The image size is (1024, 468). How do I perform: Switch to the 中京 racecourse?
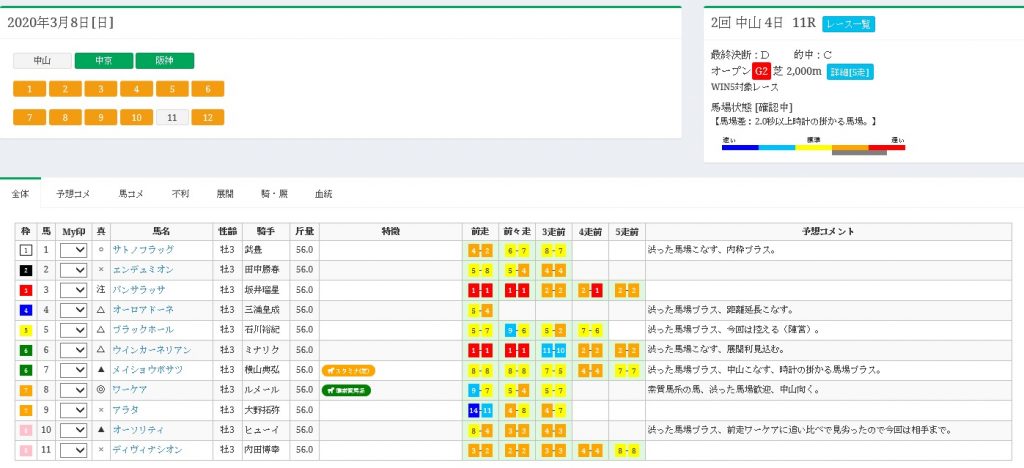point(103,60)
